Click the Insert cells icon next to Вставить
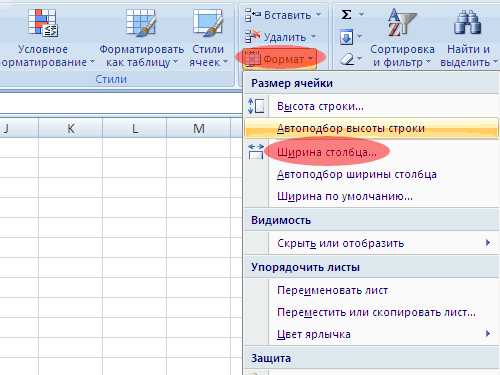 (x=252, y=15)
